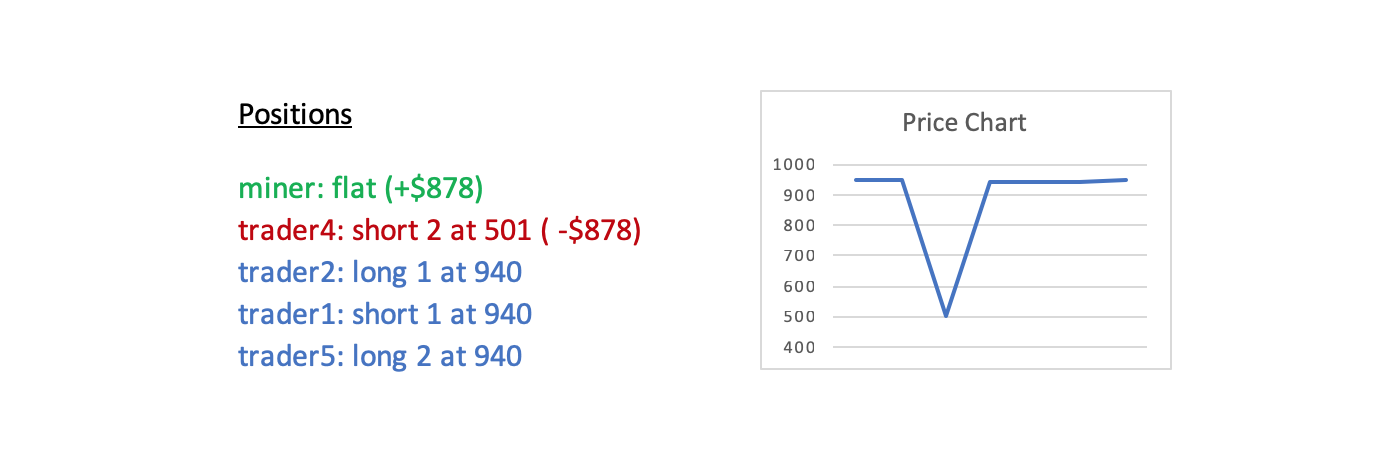The height and width of the screenshot is (460, 1400).
Task: Click the Positions heading
Action: tap(295, 115)
